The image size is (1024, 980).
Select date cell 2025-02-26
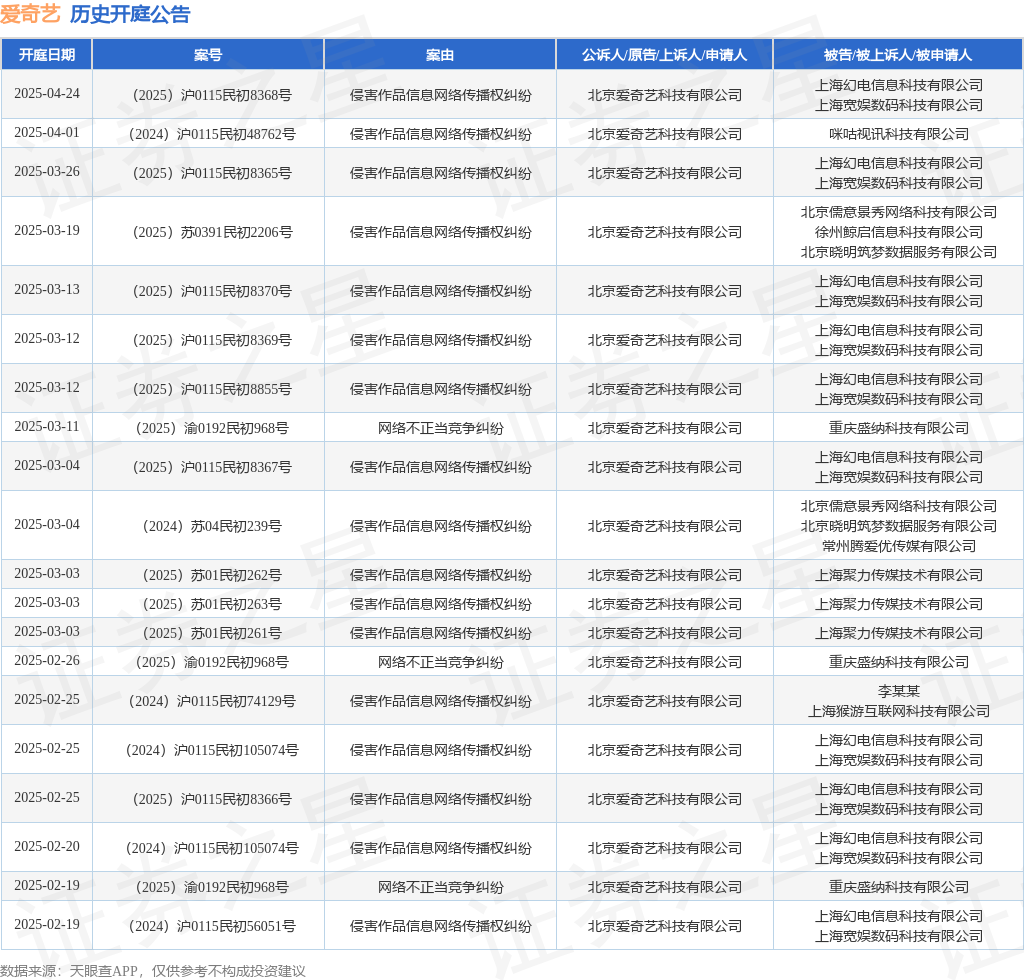coord(47,661)
